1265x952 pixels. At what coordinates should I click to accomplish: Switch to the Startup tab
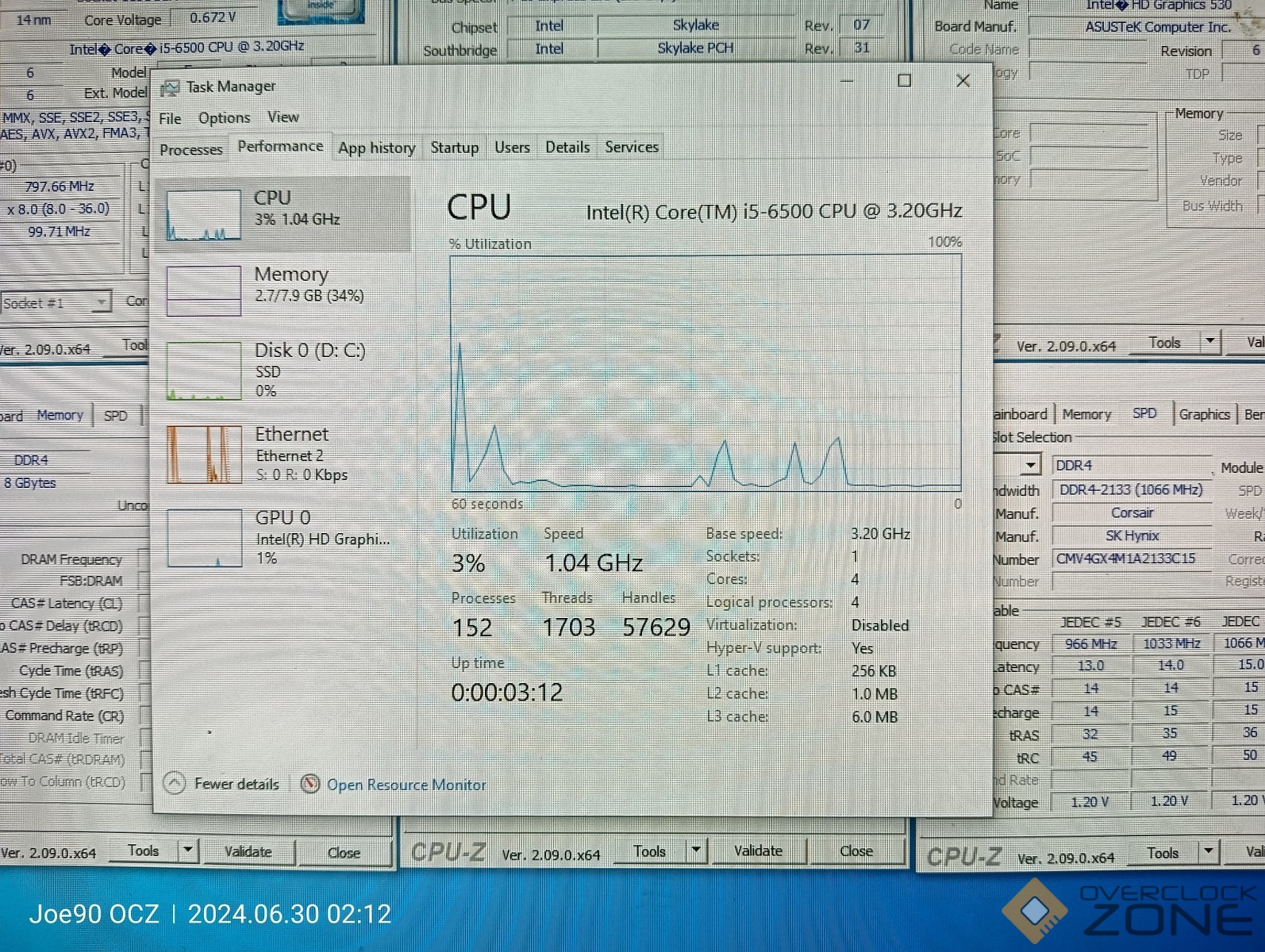(454, 148)
